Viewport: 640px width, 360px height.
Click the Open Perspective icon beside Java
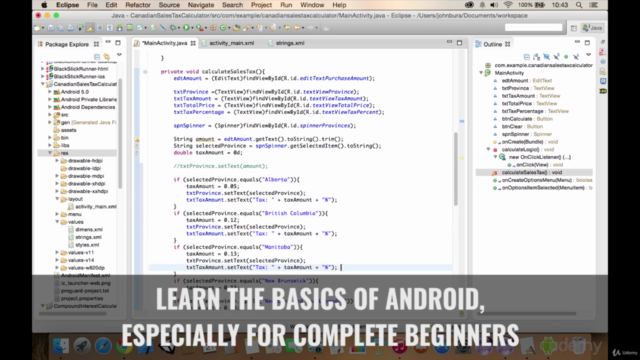[573, 28]
